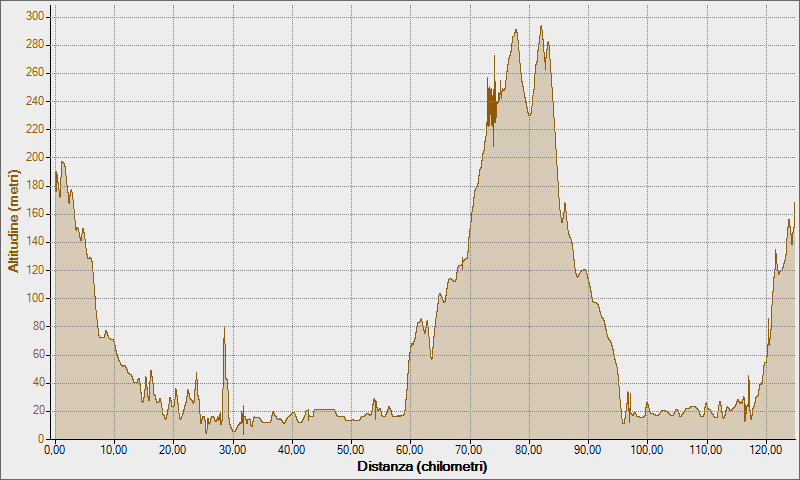Image resolution: width=800 pixels, height=480 pixels.
Task: Click the 100 altitude tick label
Action: [x=35, y=298]
